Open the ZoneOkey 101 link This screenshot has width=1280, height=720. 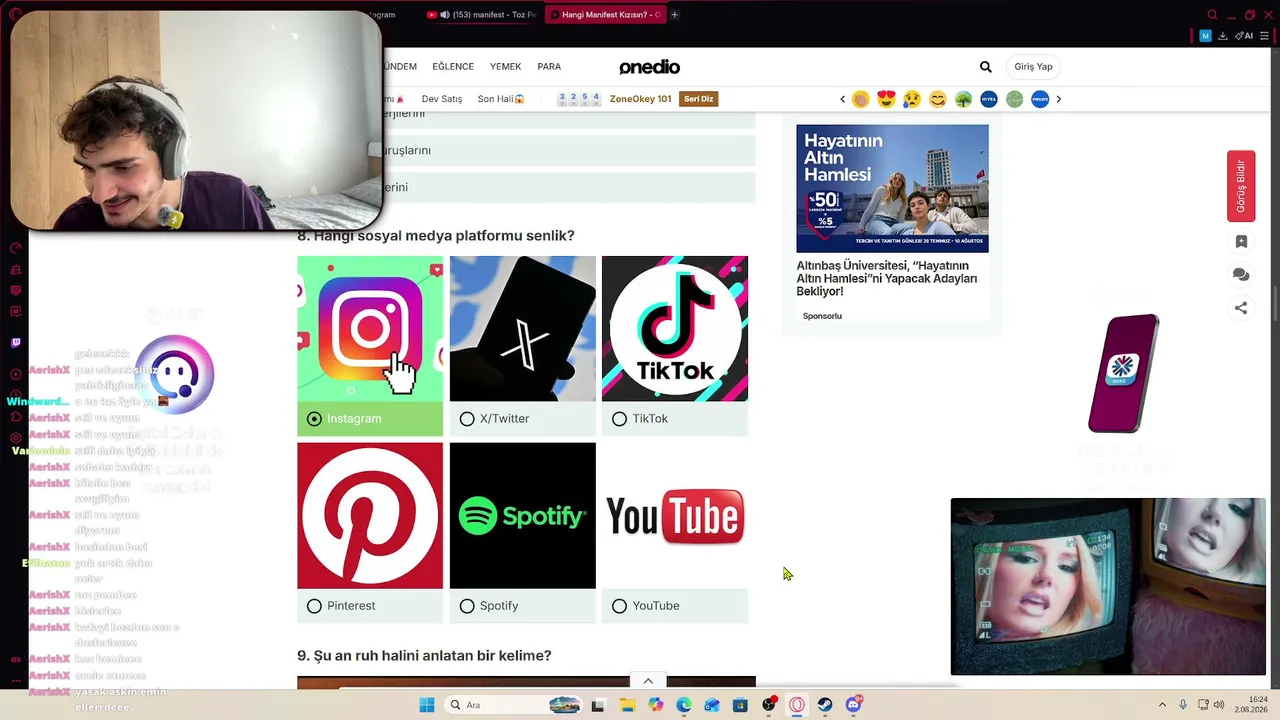[x=640, y=99]
